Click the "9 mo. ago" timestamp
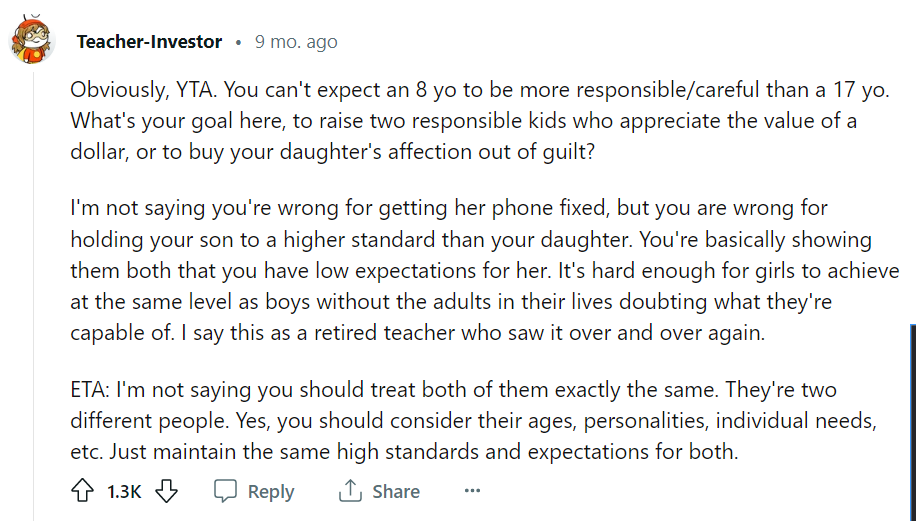 (296, 41)
